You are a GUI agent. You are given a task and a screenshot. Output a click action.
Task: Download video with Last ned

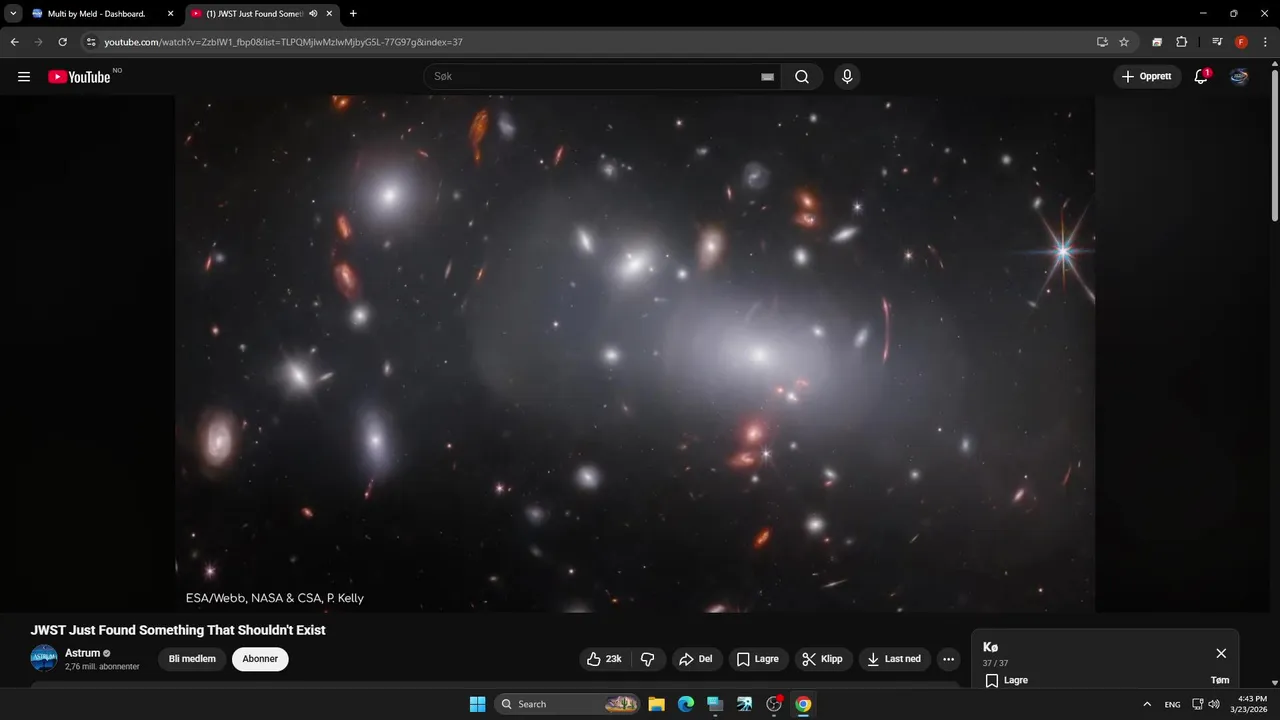point(895,659)
